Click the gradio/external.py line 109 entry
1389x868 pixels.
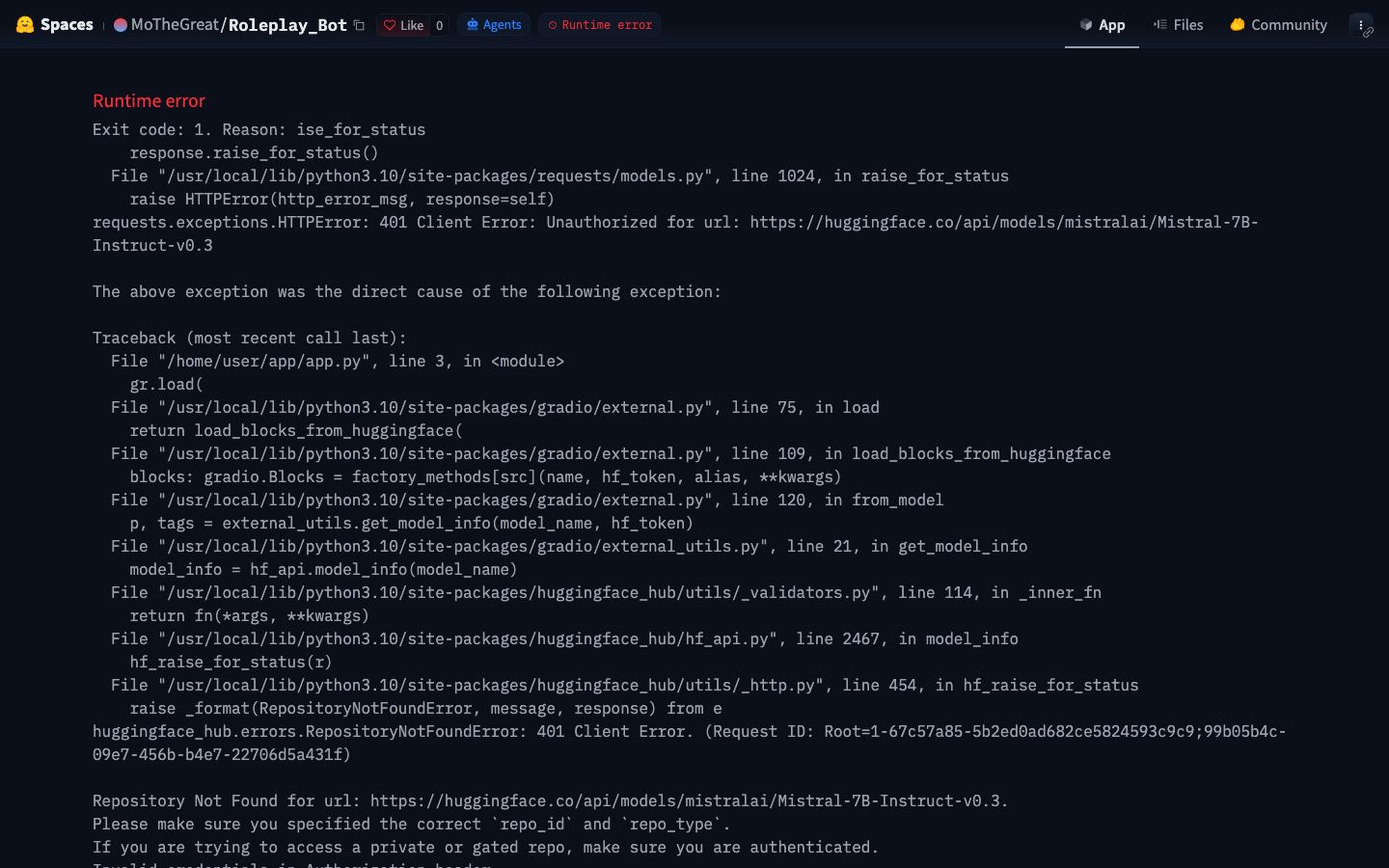click(611, 453)
